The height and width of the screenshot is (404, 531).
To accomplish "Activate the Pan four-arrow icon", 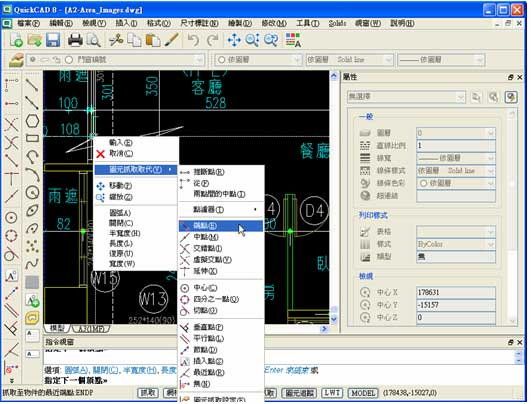I will click(234, 40).
